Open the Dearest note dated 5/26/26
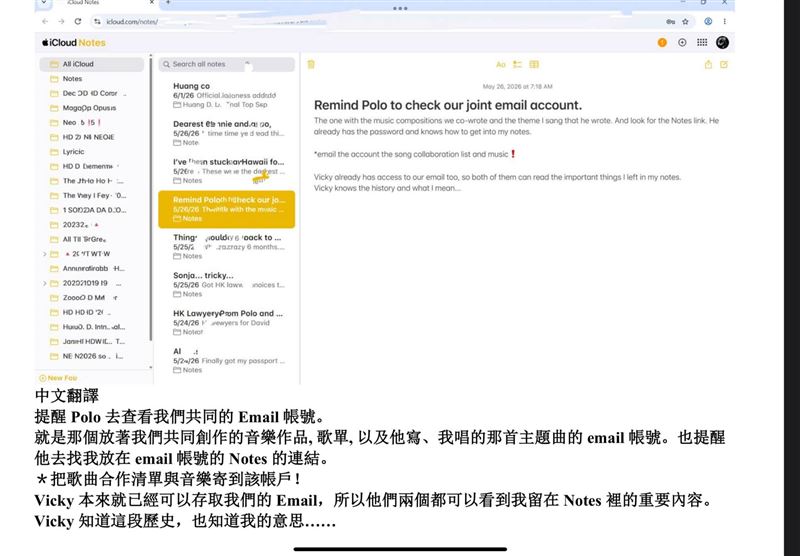Viewport: 800px width, 556px height. pyautogui.click(x=227, y=133)
